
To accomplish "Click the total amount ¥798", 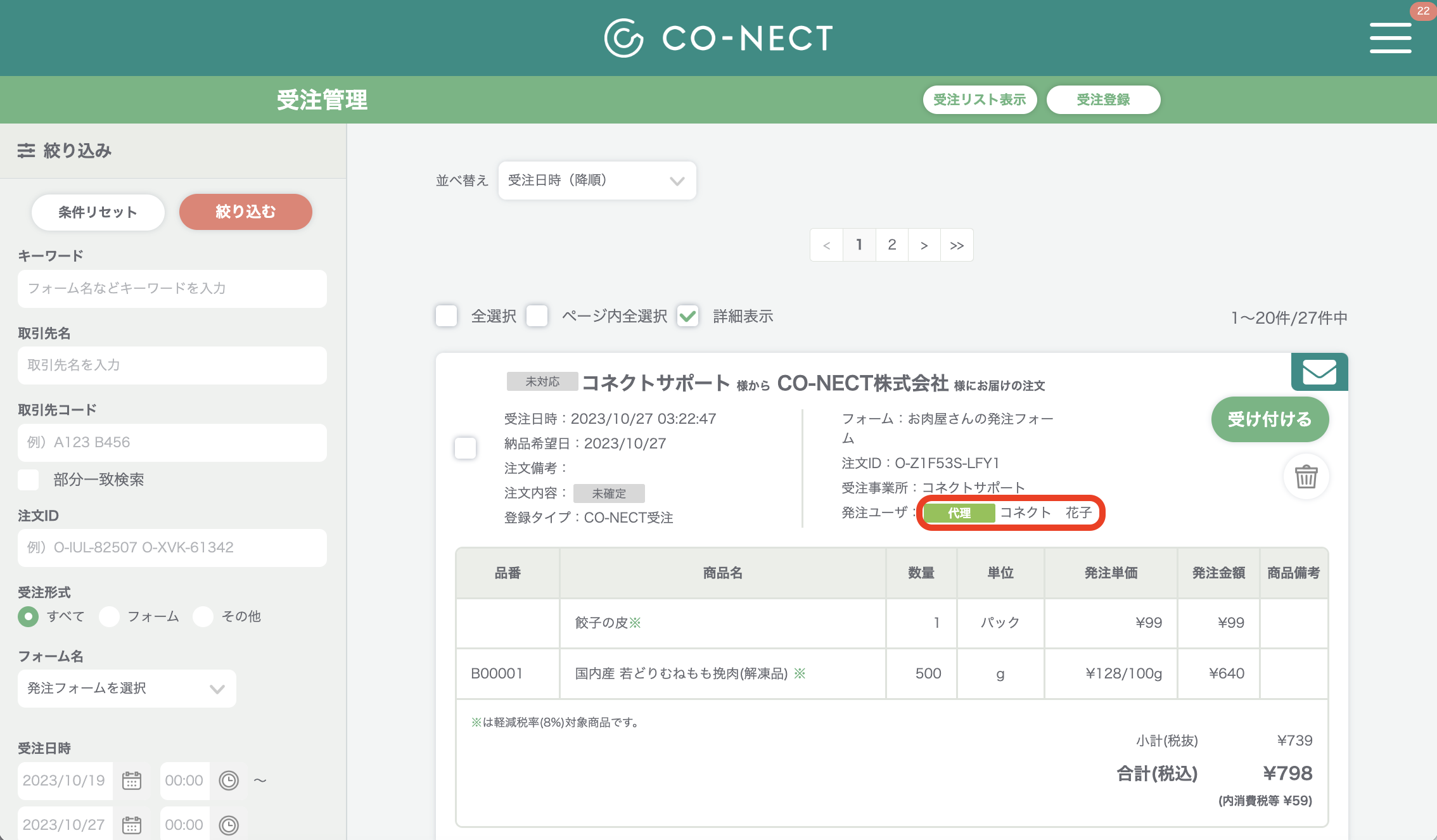I will click(x=1288, y=773).
